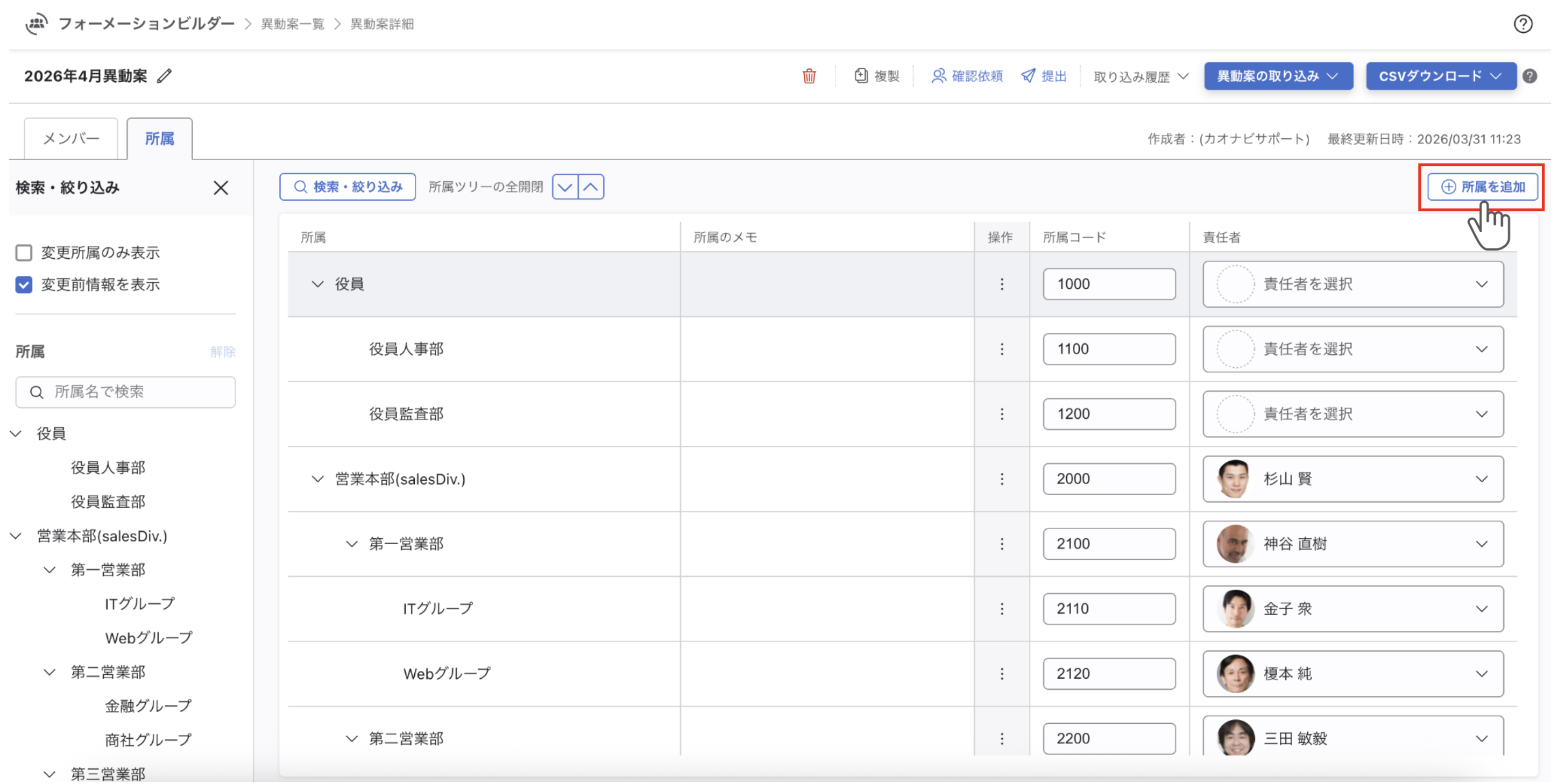The width and height of the screenshot is (1558, 784).
Task: Open the CSVダウンロード button menu
Action: (x=1440, y=77)
